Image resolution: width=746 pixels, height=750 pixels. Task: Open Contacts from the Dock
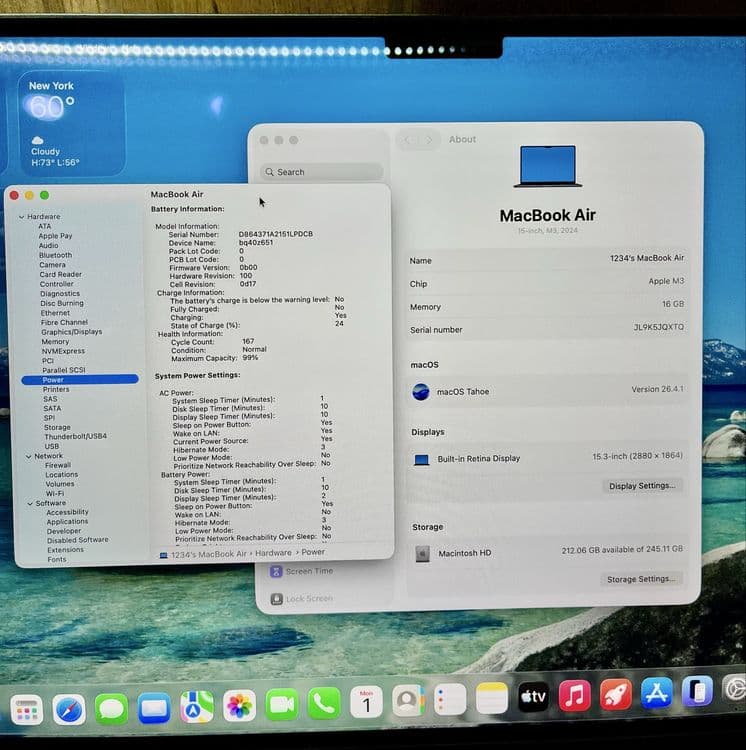point(408,701)
